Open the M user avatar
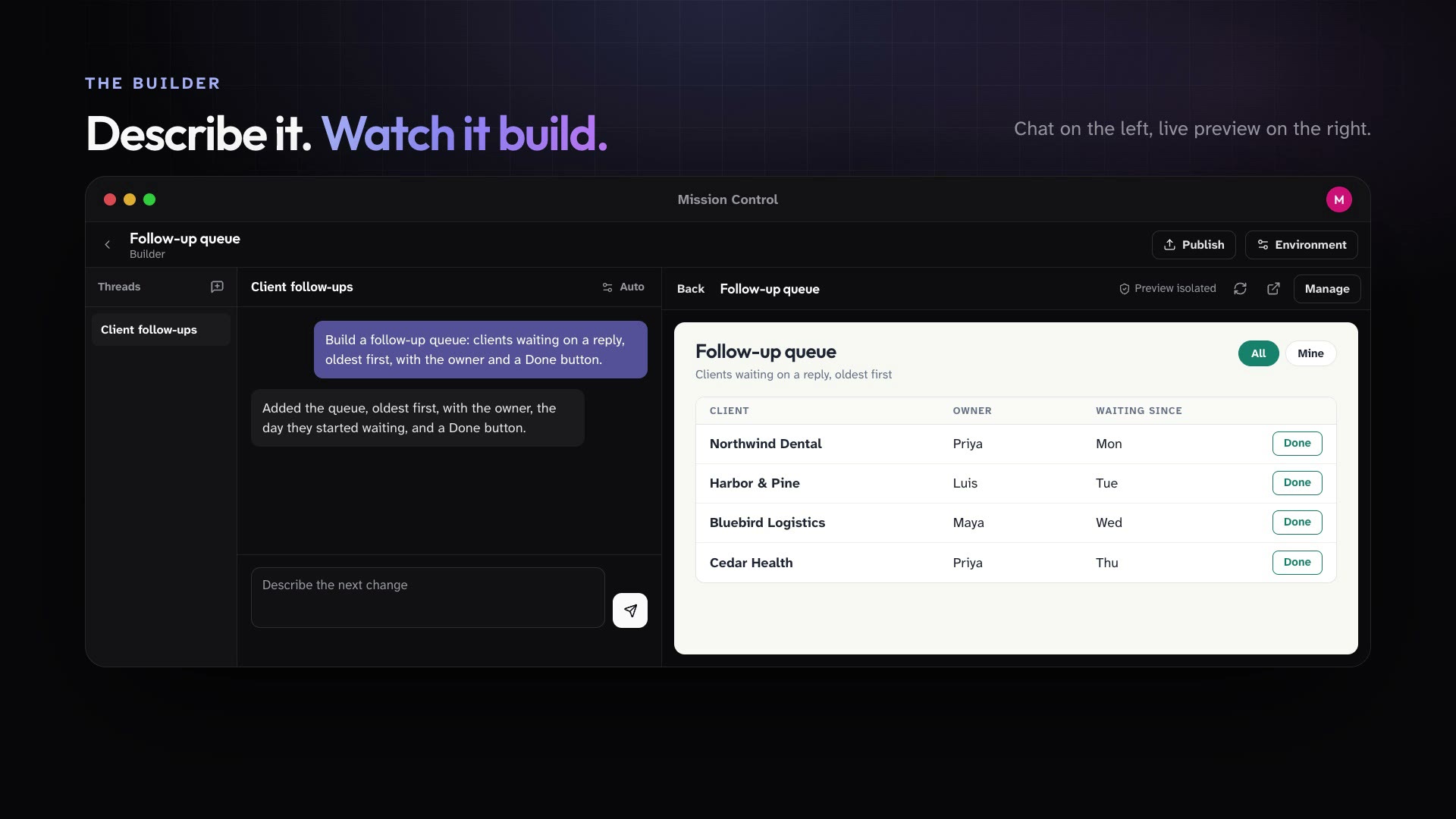The image size is (1456, 819). [1338, 199]
